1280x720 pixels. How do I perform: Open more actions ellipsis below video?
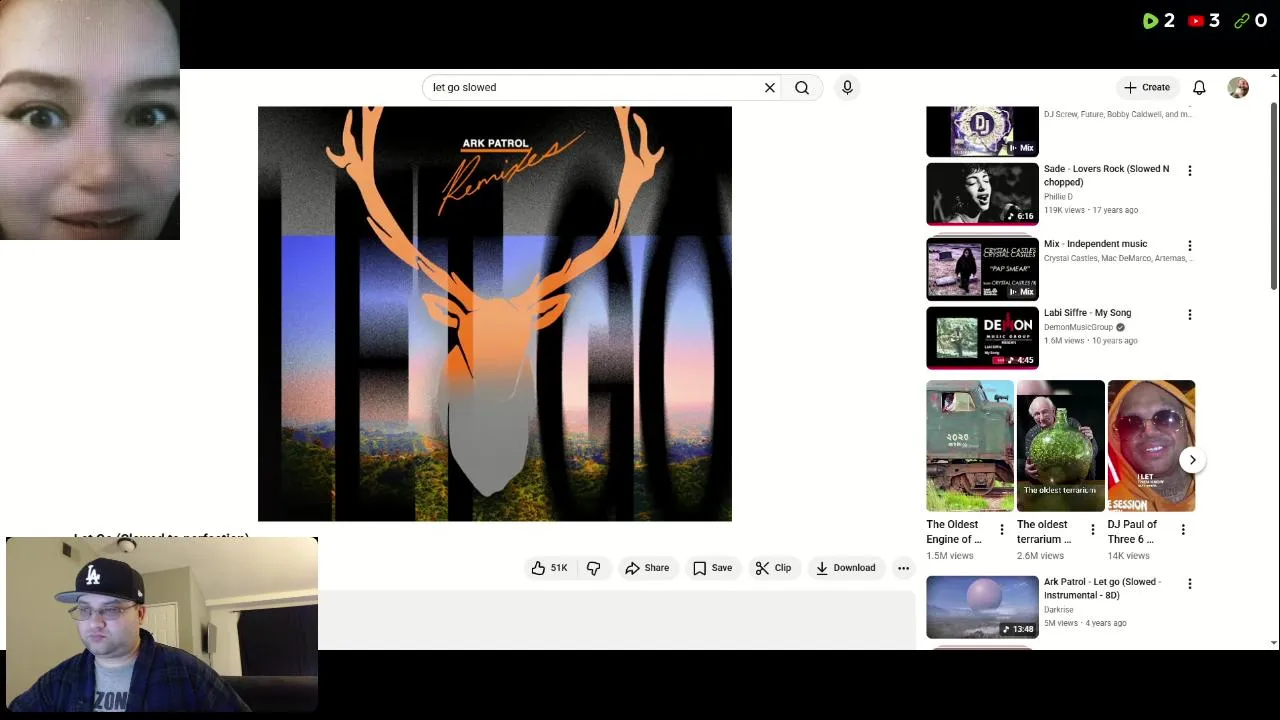(903, 568)
